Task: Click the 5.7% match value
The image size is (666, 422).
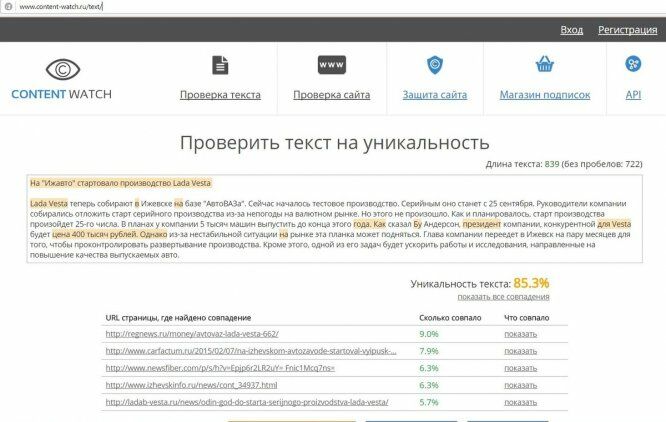Action: coord(429,402)
